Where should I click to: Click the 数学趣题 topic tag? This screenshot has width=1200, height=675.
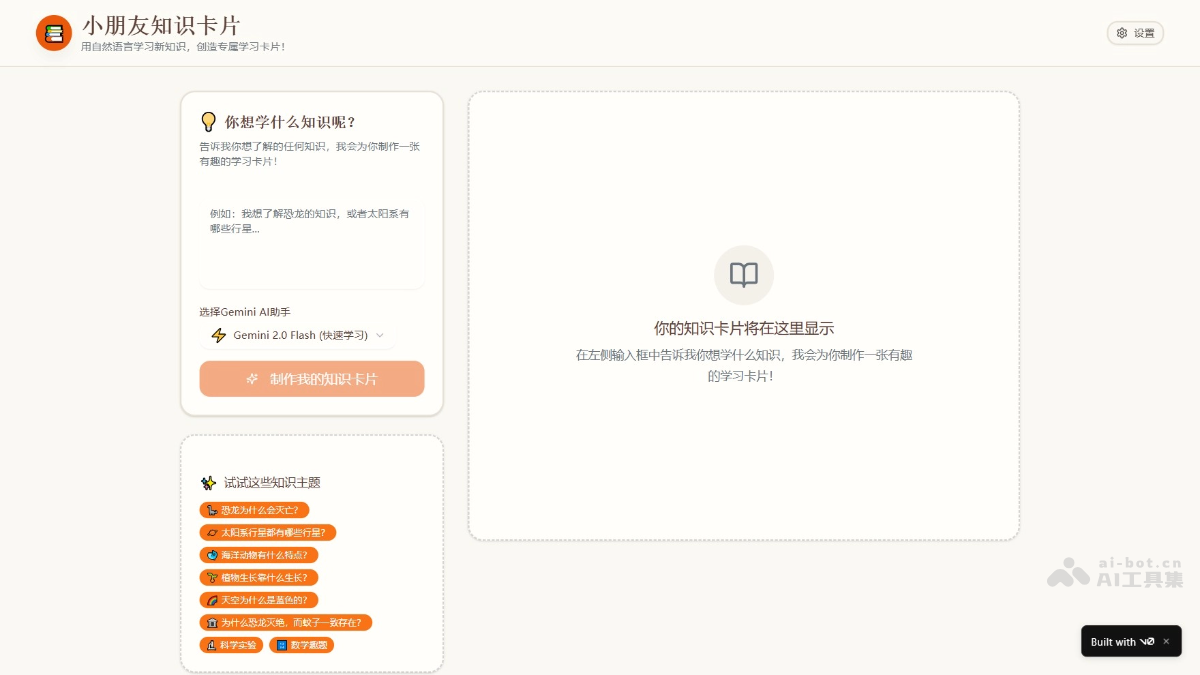tap(301, 645)
